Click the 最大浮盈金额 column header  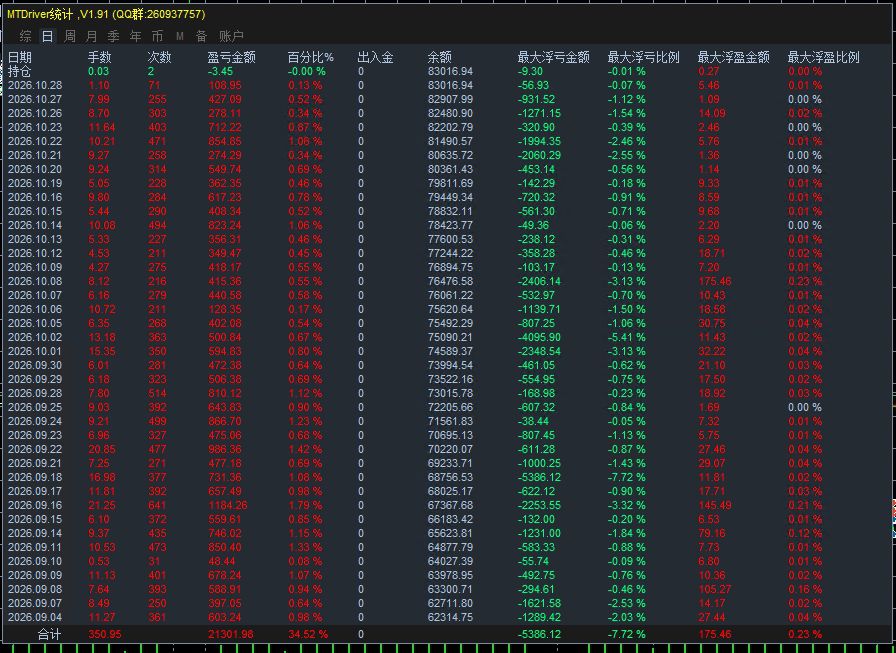coord(734,57)
